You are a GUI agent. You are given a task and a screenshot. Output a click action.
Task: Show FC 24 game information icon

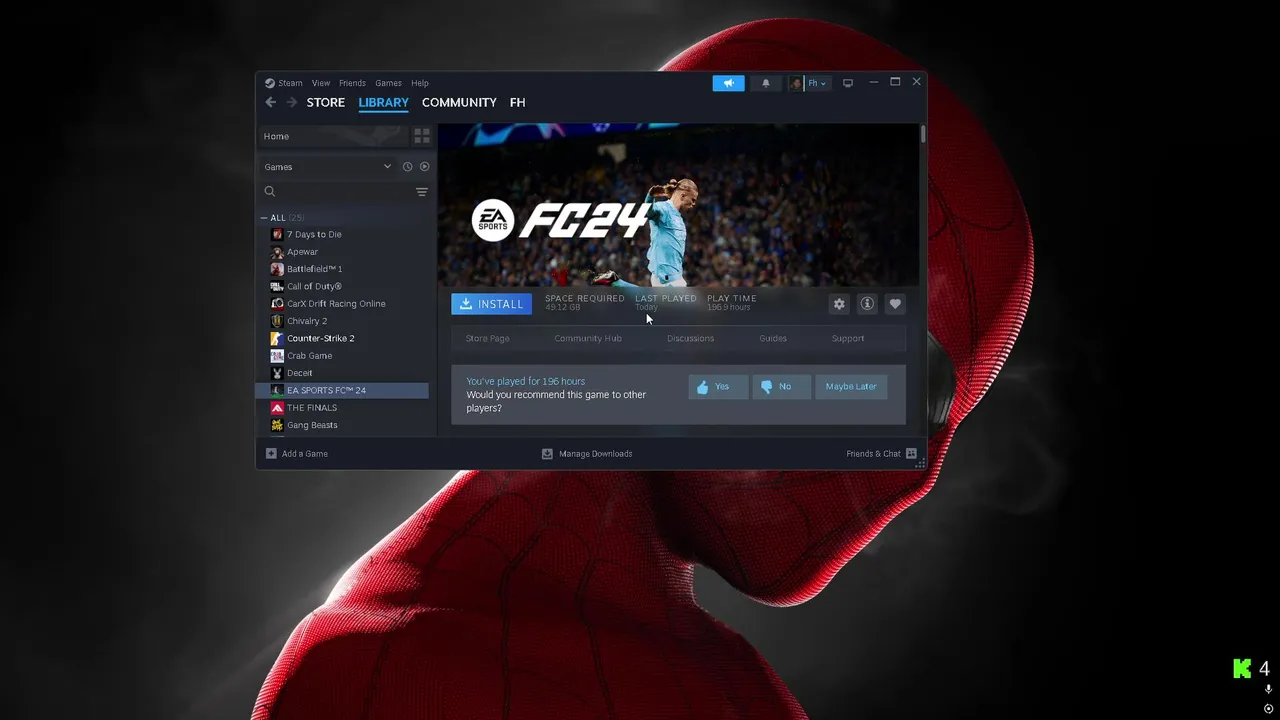pos(867,304)
